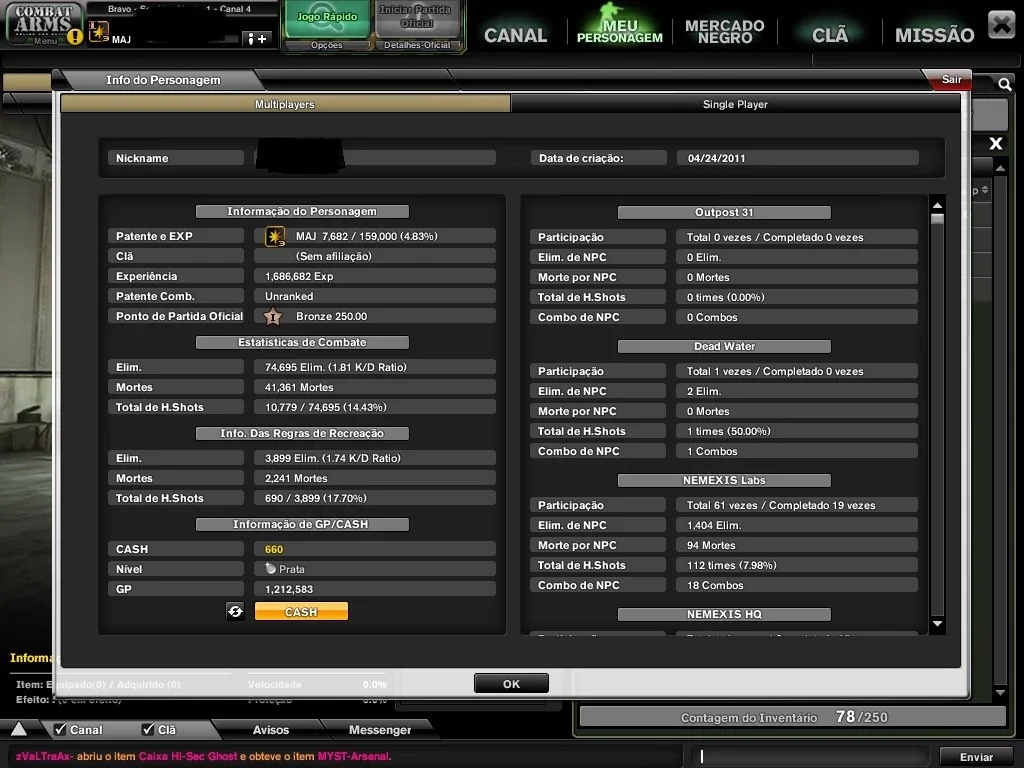Click the refresh GP/CASH icon

[235, 611]
